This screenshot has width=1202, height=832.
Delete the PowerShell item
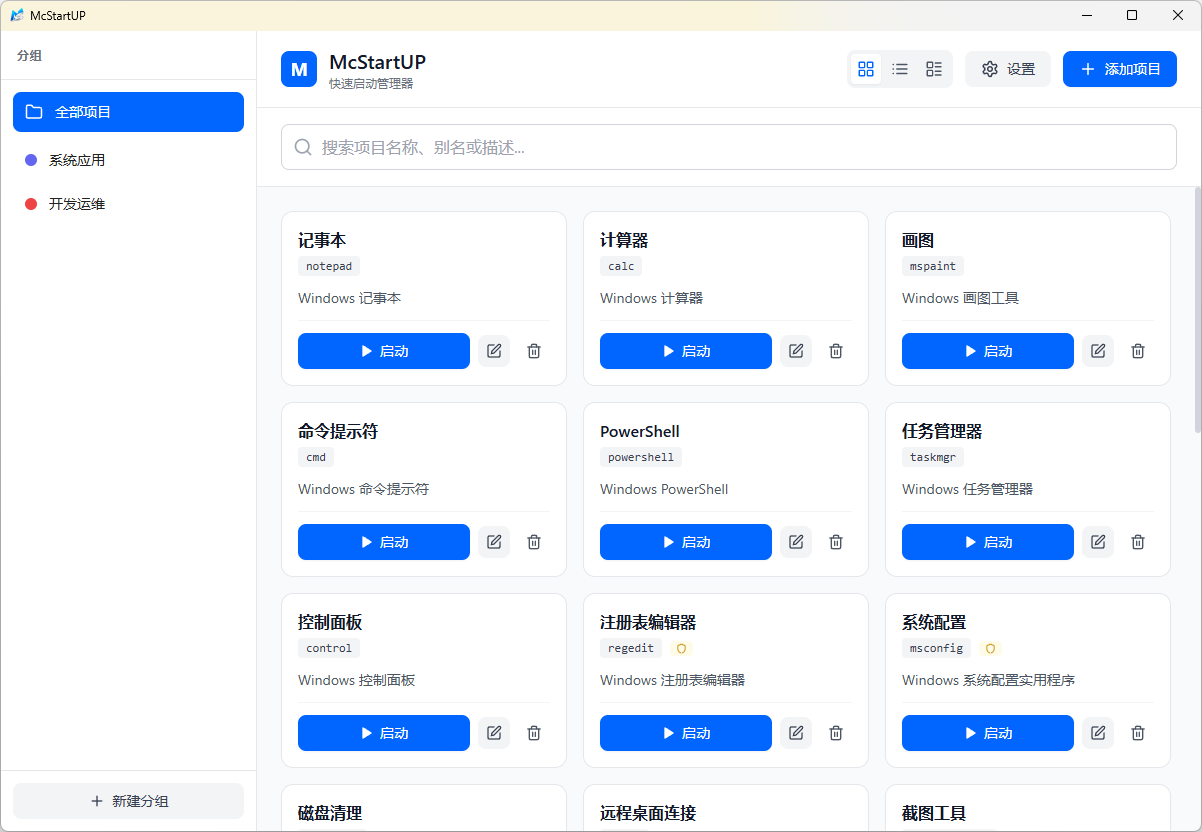click(x=836, y=542)
